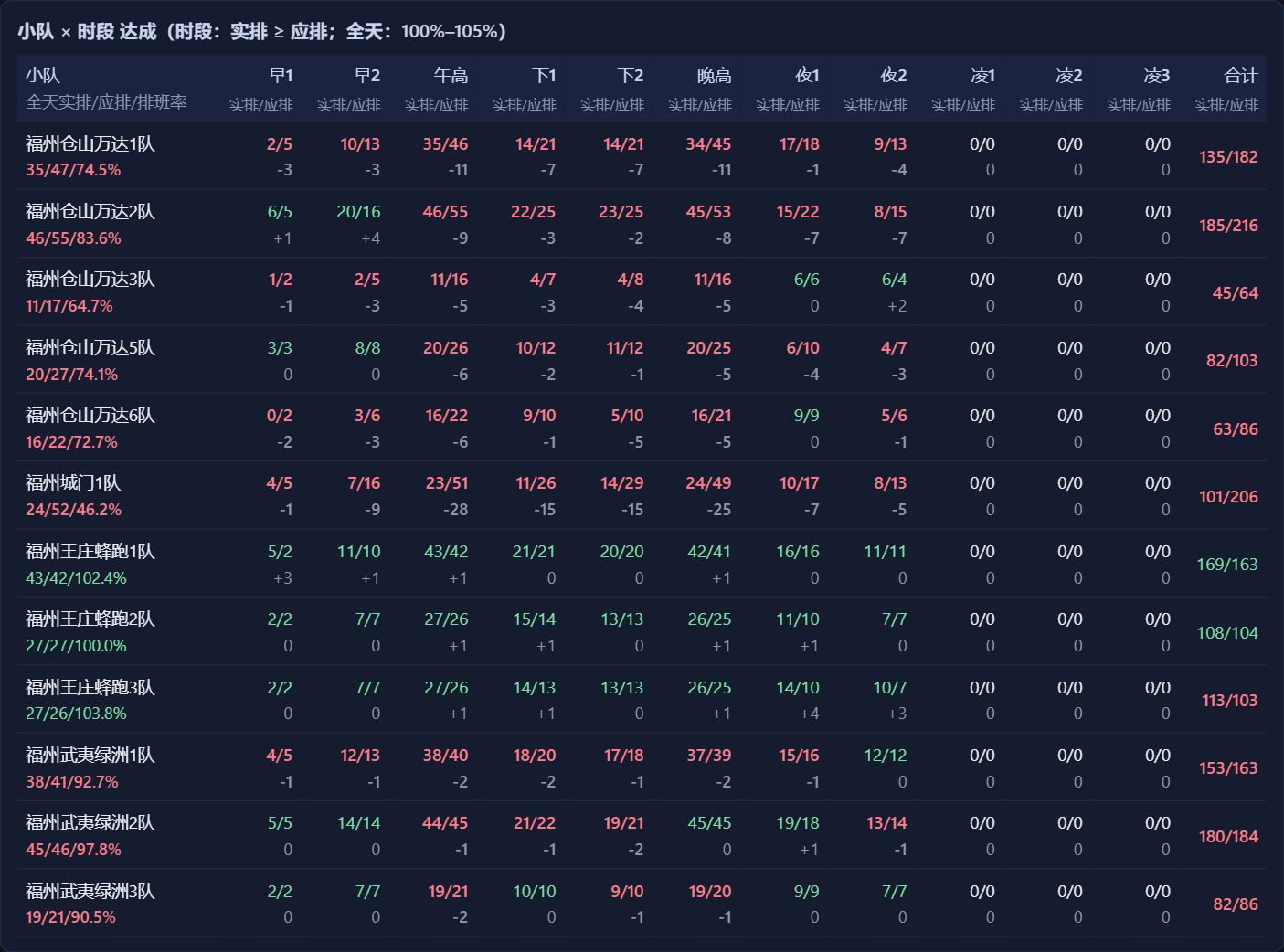Click 晚高 cell 45/53 for 万达2队

[x=708, y=212]
